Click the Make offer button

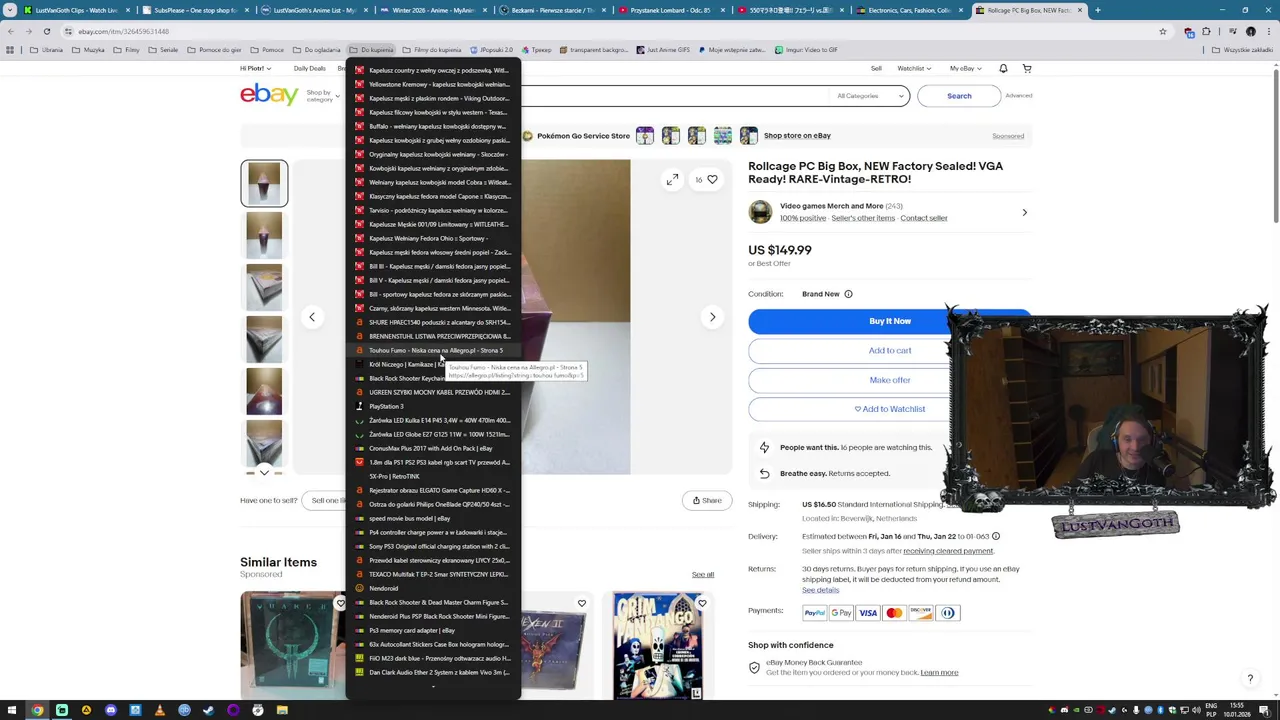coord(889,380)
